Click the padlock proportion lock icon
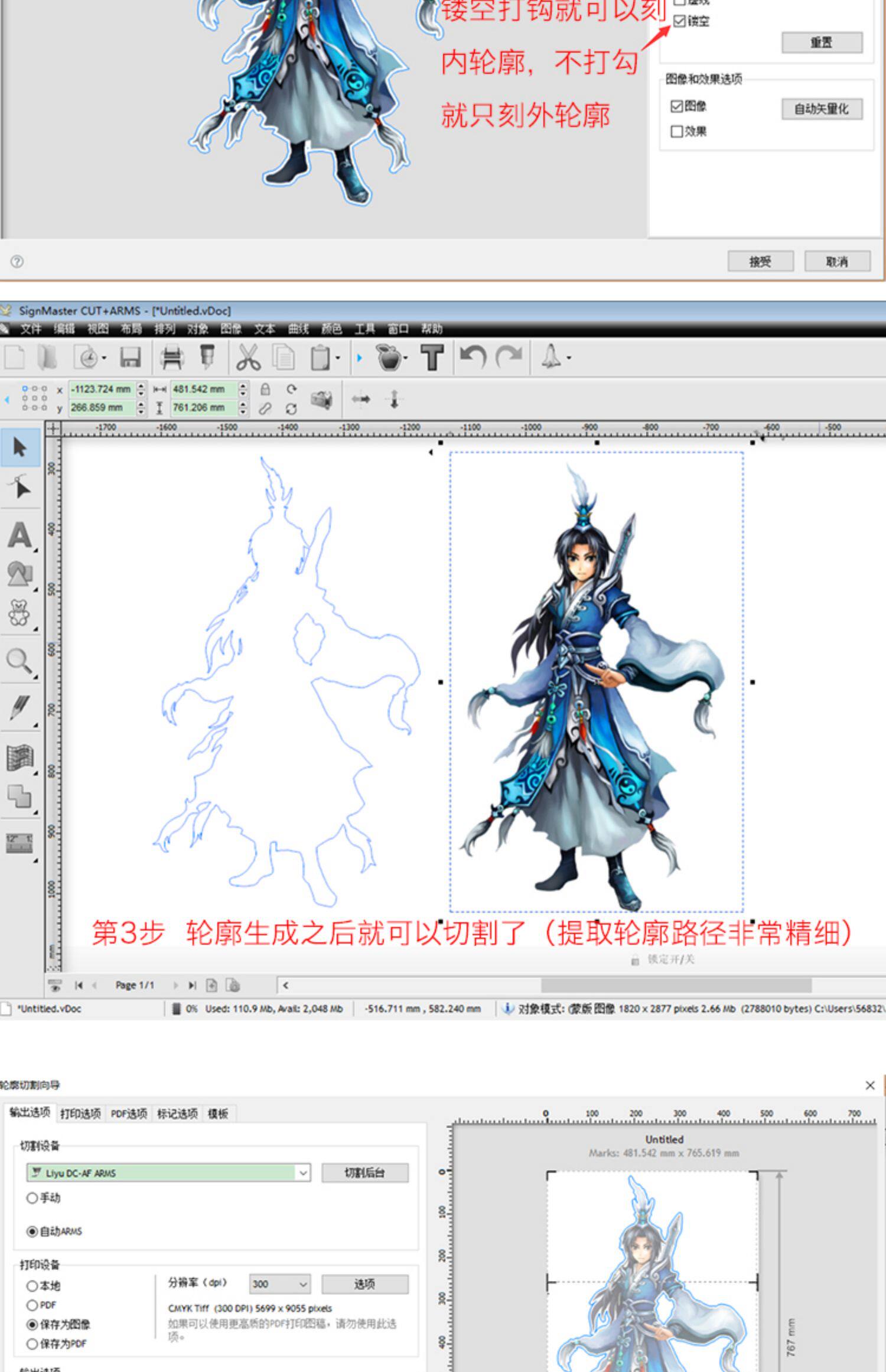 click(265, 389)
